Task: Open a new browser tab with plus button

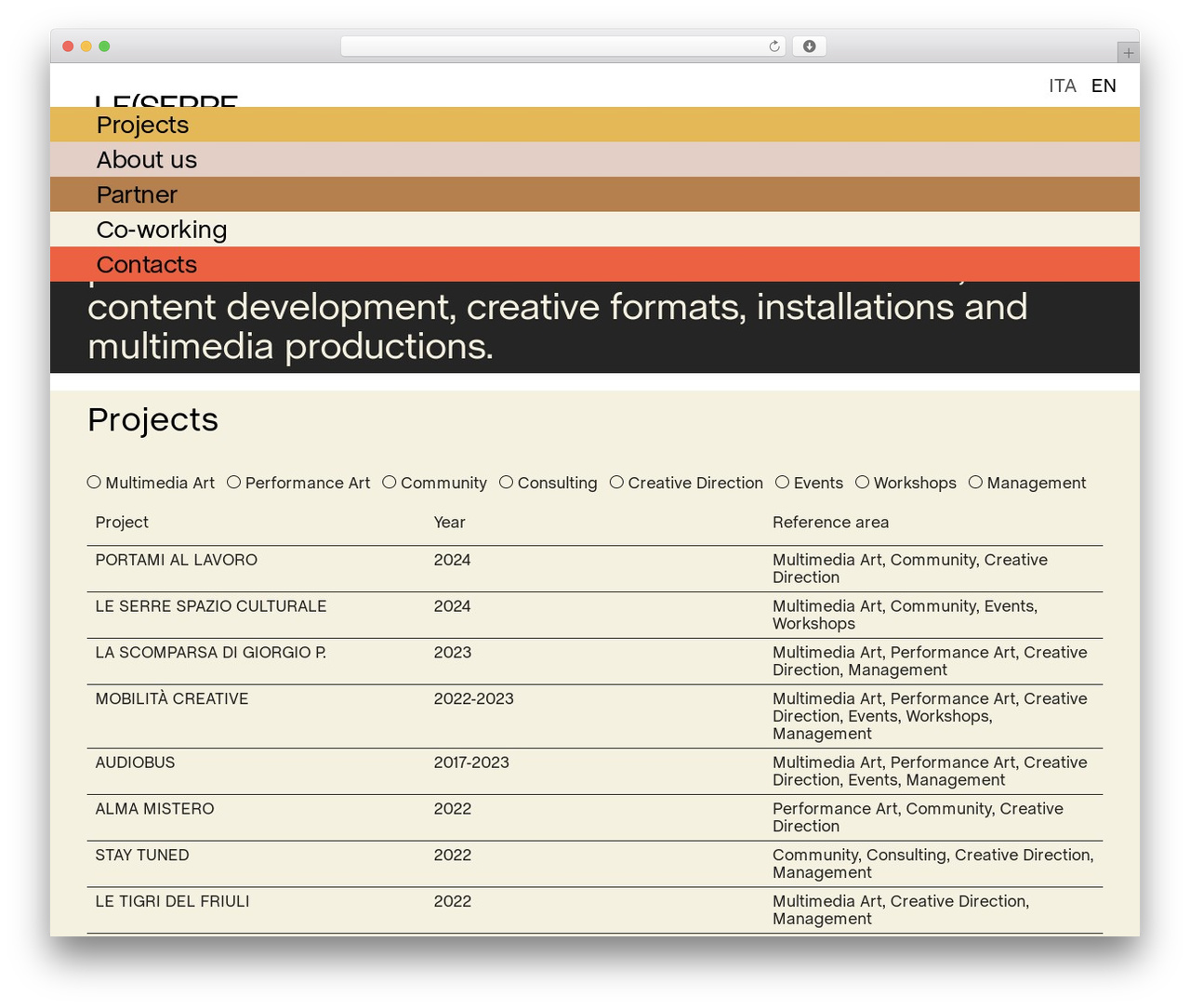Action: click(1128, 53)
